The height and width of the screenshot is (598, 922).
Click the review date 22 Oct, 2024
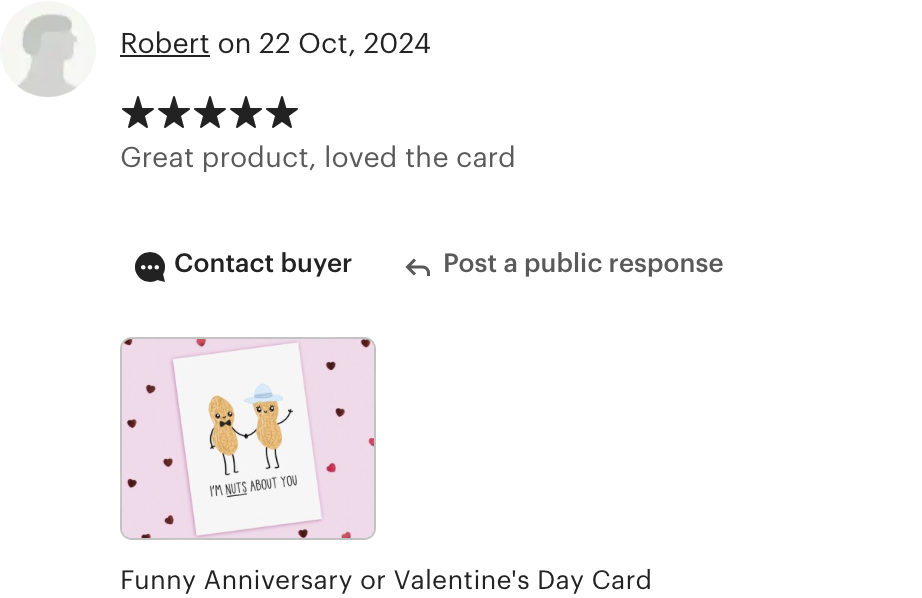click(344, 44)
